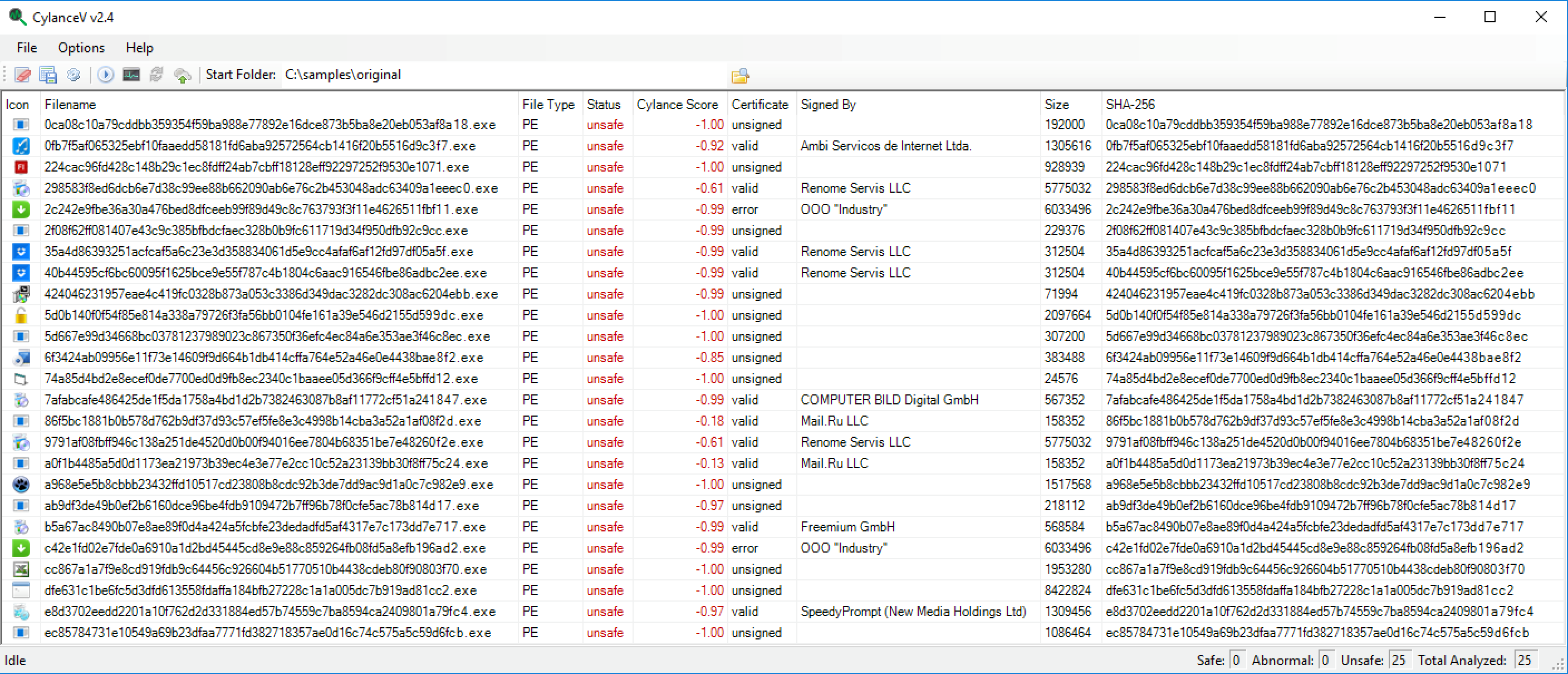Click icon of file 0fb7f5af065325eb row
Screen dimensions: 1568x674
(21, 146)
